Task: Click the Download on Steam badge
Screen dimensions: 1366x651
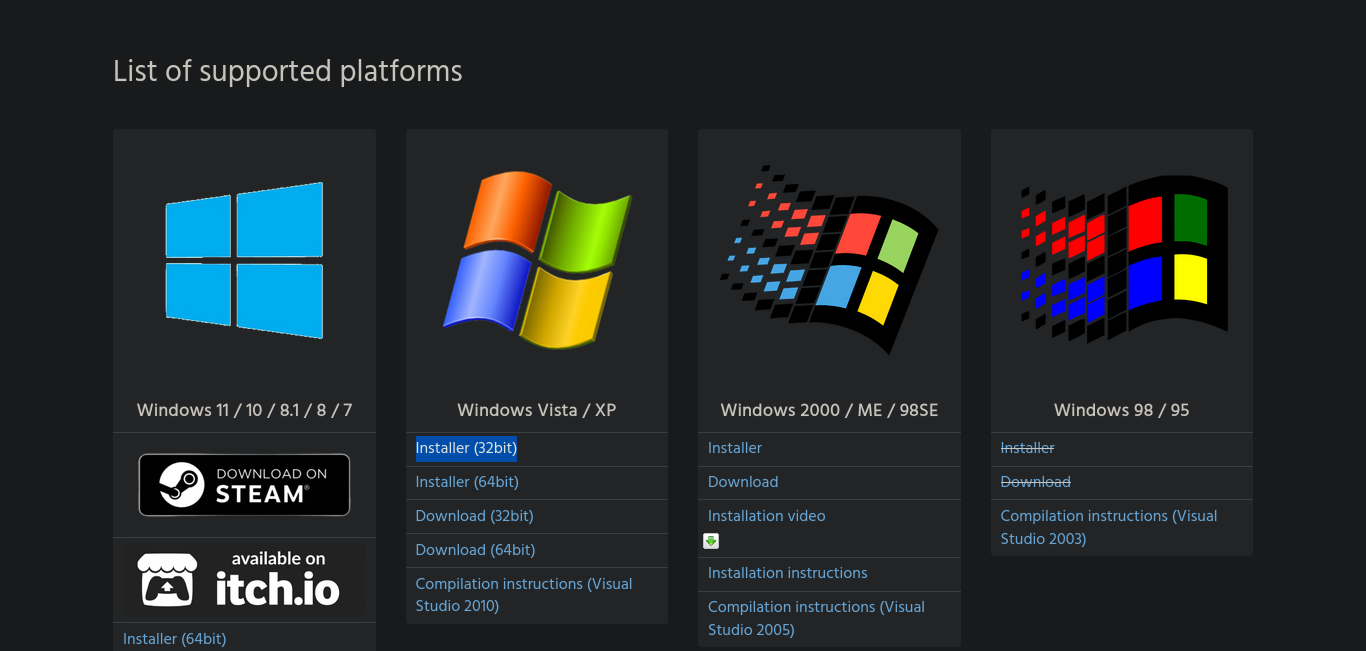Action: tap(244, 484)
